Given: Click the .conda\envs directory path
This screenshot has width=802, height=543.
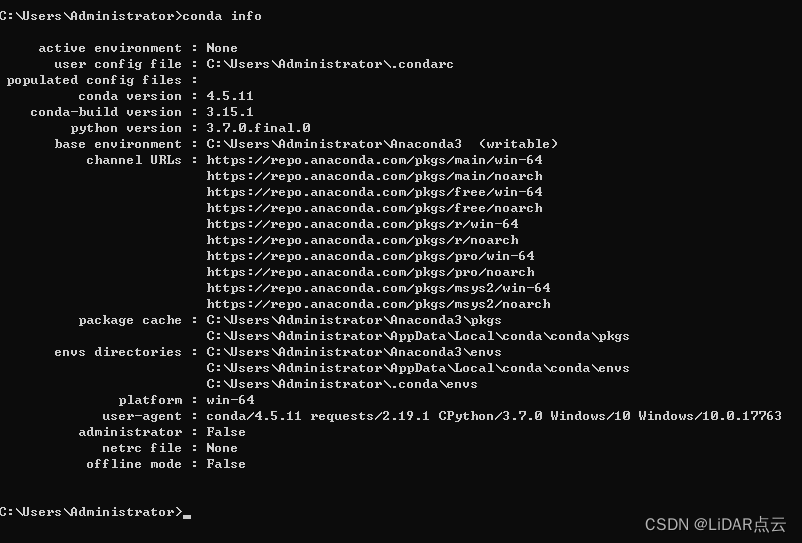Looking at the screenshot, I should [342, 384].
